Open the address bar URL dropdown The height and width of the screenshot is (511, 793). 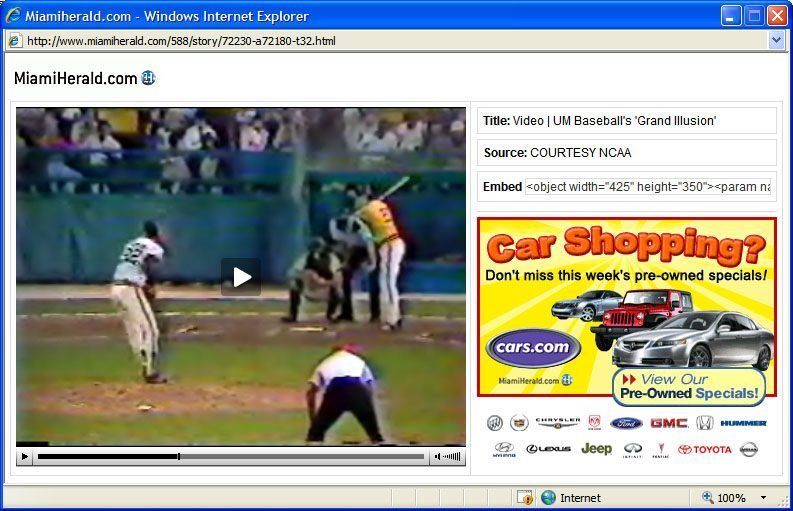[776, 40]
